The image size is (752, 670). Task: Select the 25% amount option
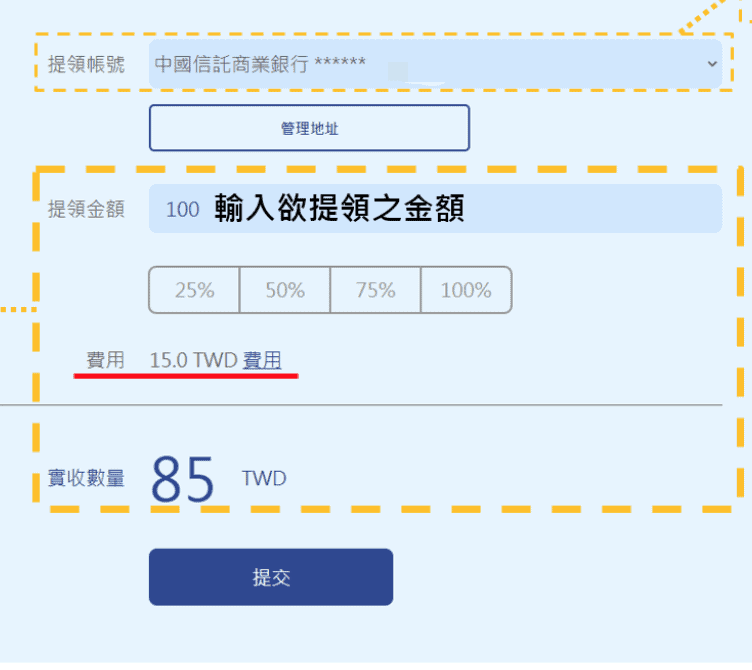click(195, 290)
